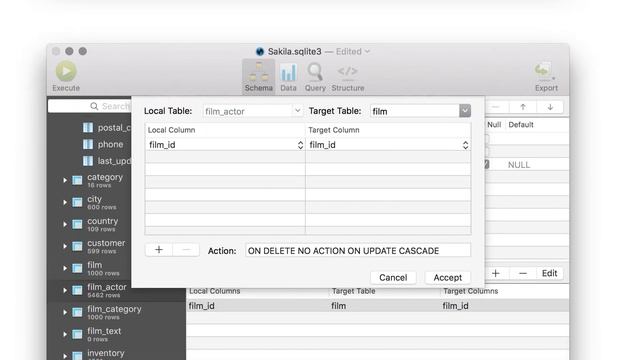Select the country table name
Image resolution: width=640 pixels, height=360 pixels.
pyautogui.click(x=102, y=221)
